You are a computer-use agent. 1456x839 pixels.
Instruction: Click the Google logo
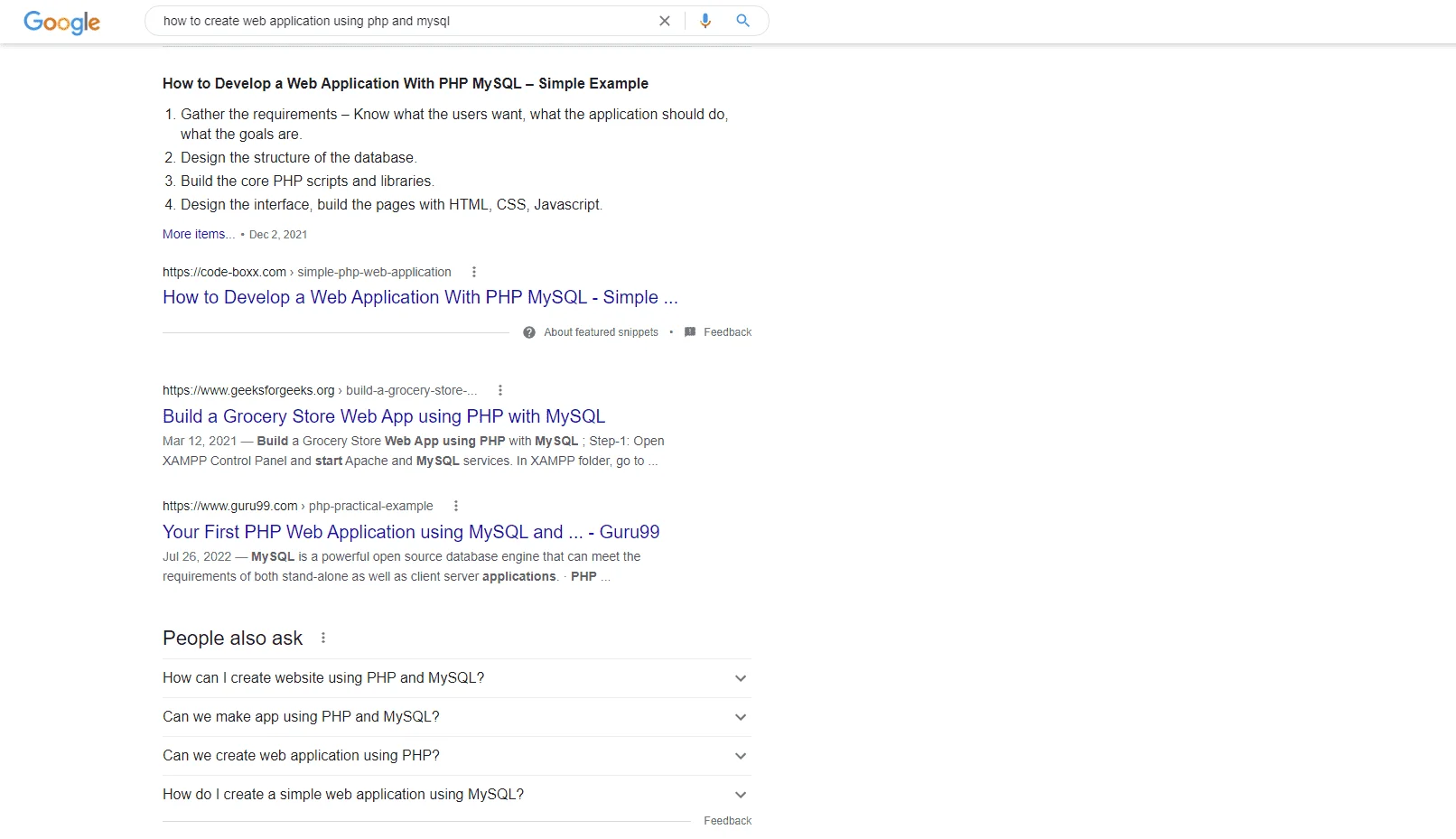61,22
